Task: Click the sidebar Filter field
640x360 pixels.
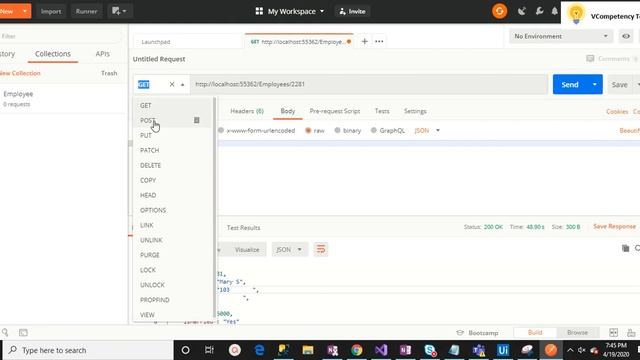Action: click(x=60, y=36)
